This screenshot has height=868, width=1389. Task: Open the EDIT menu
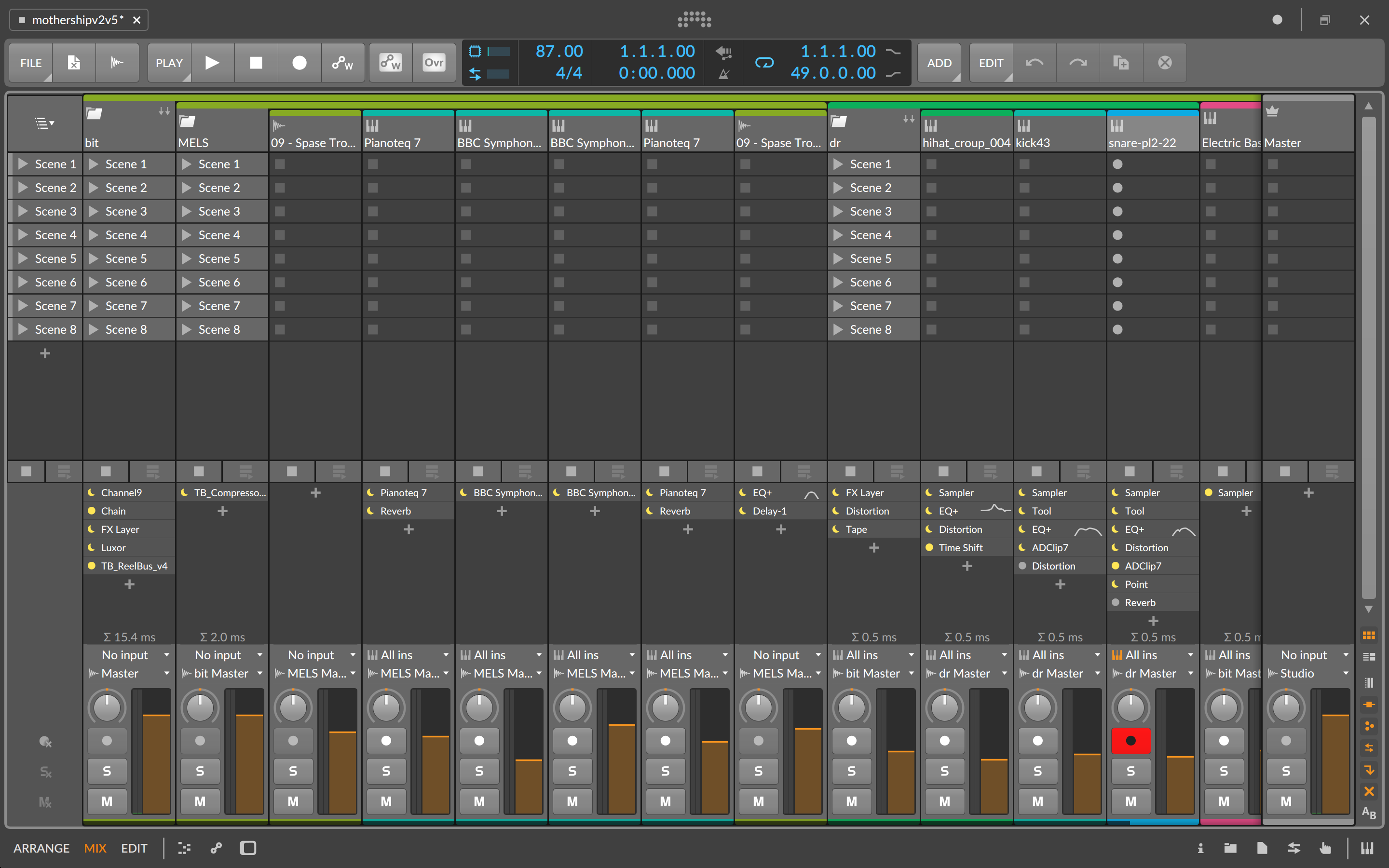[x=991, y=63]
